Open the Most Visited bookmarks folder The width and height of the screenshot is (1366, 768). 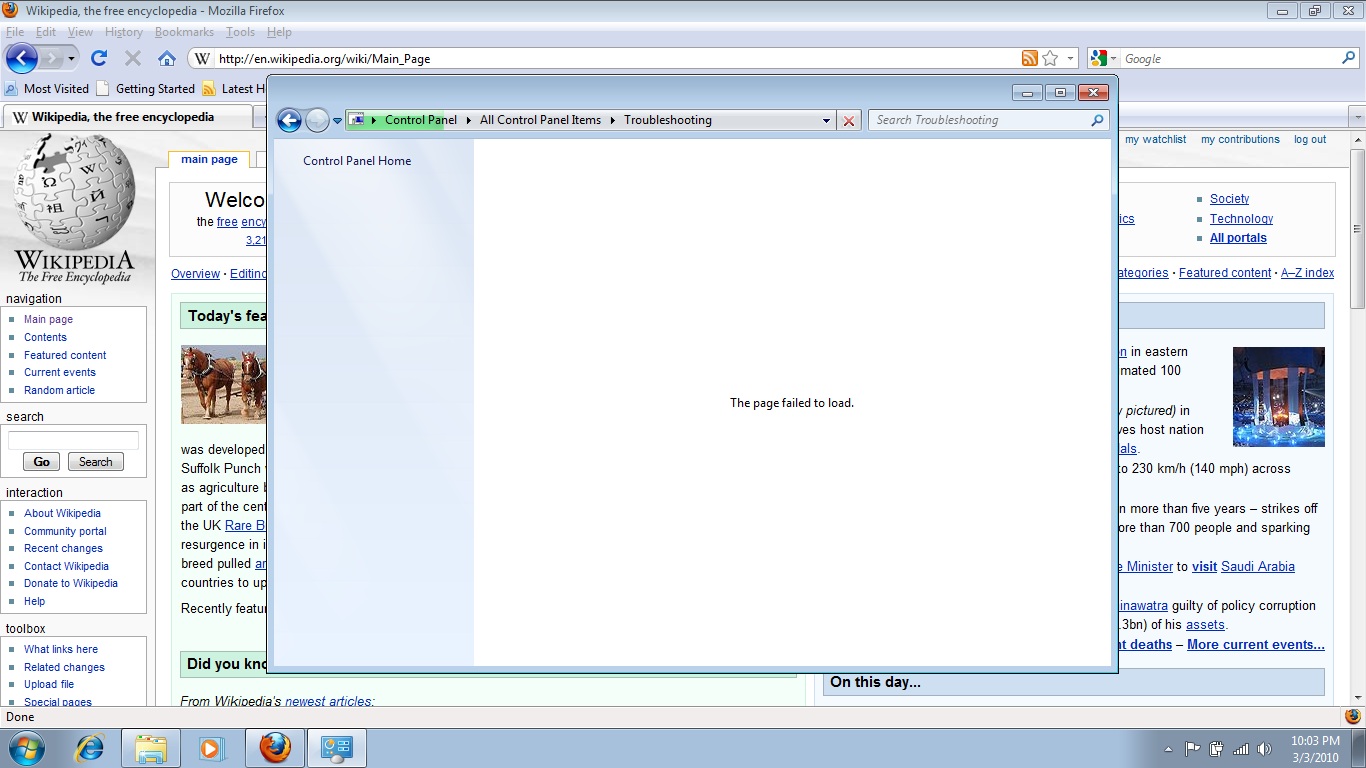[47, 88]
